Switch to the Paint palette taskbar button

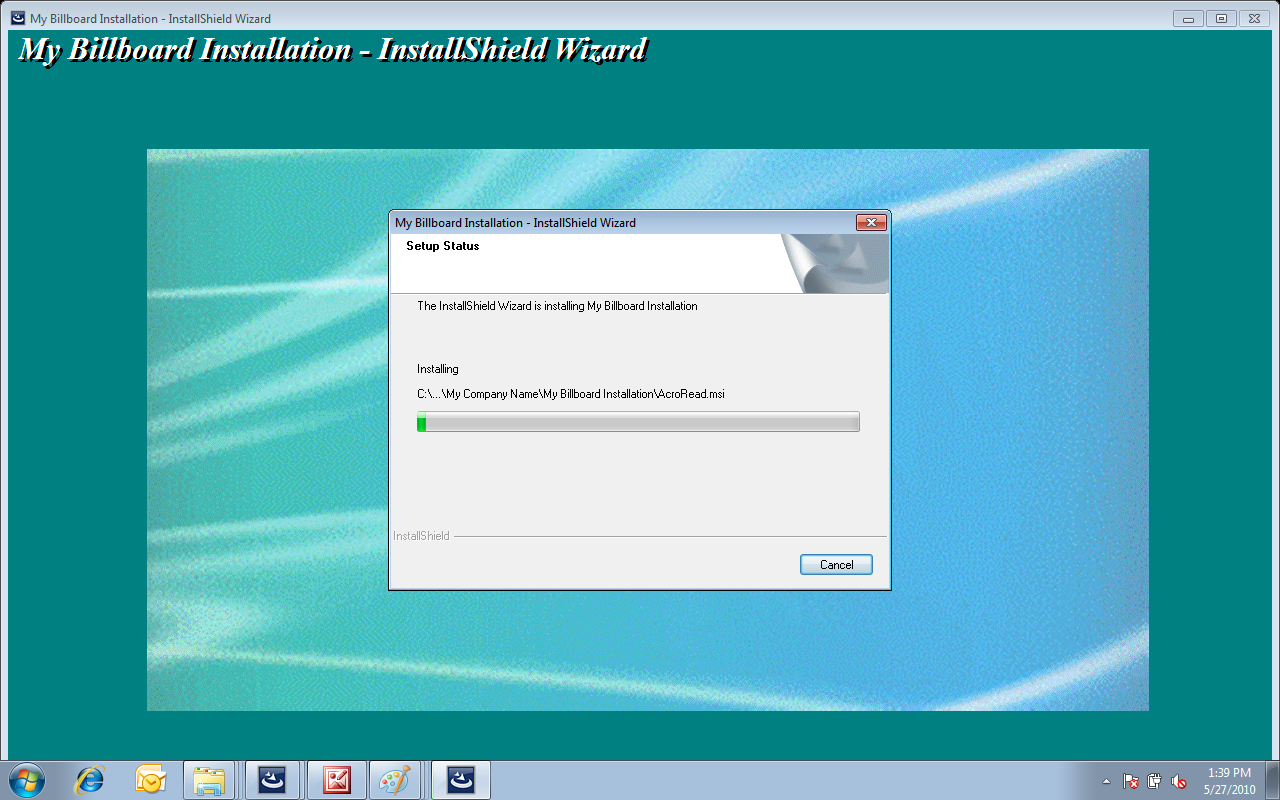pyautogui.click(x=397, y=780)
